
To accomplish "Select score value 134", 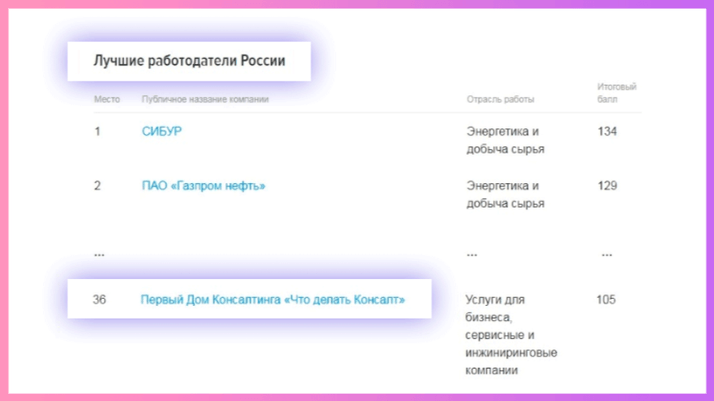I will [x=607, y=132].
